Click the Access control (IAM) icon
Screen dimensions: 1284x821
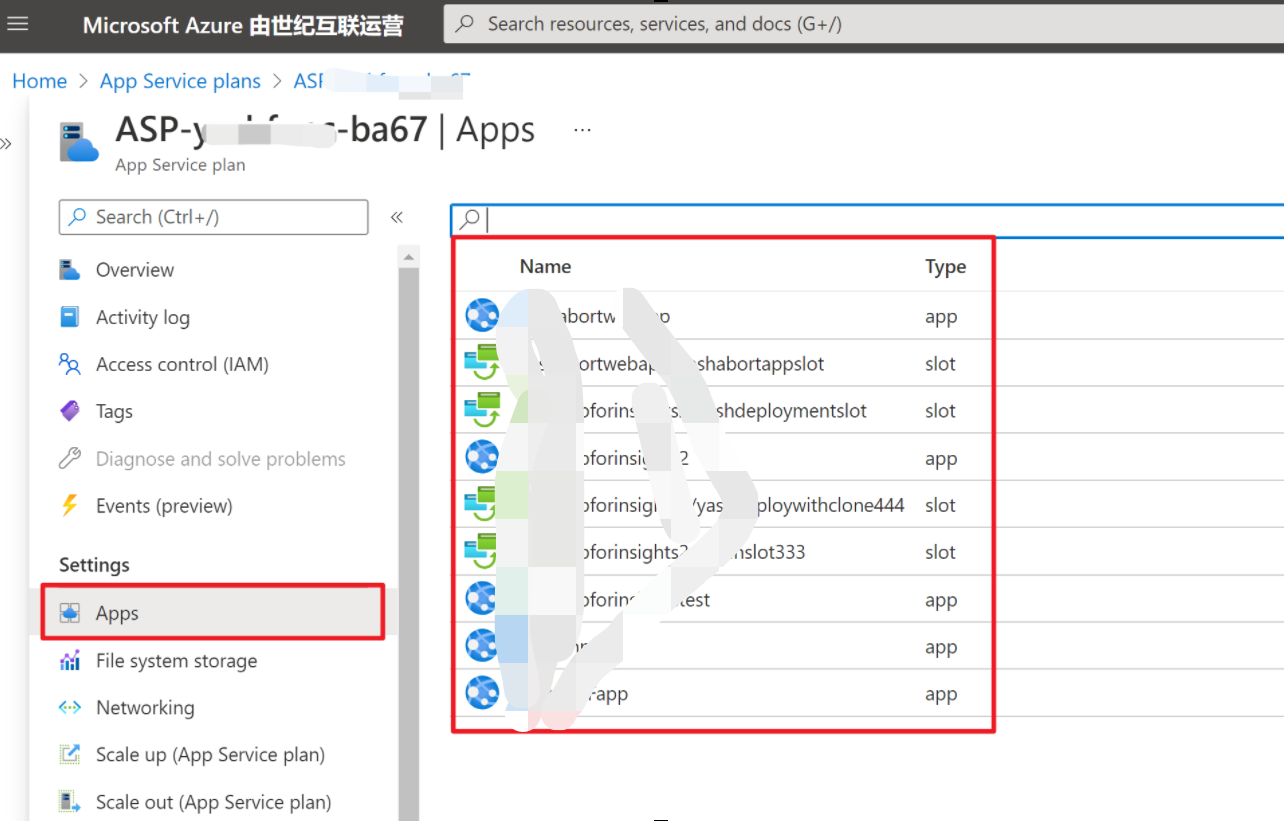coord(69,364)
